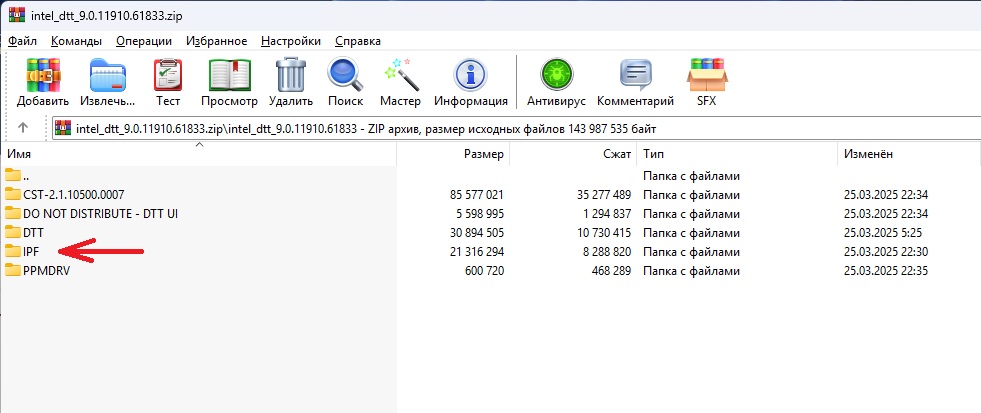This screenshot has height=413, width=981.
Task: Run the Тест (Test) archive tool
Action: [168, 82]
